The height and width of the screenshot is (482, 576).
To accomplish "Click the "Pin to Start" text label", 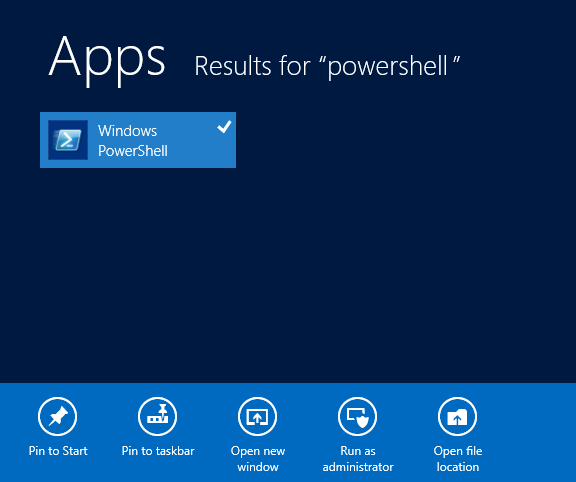I will click(58, 451).
